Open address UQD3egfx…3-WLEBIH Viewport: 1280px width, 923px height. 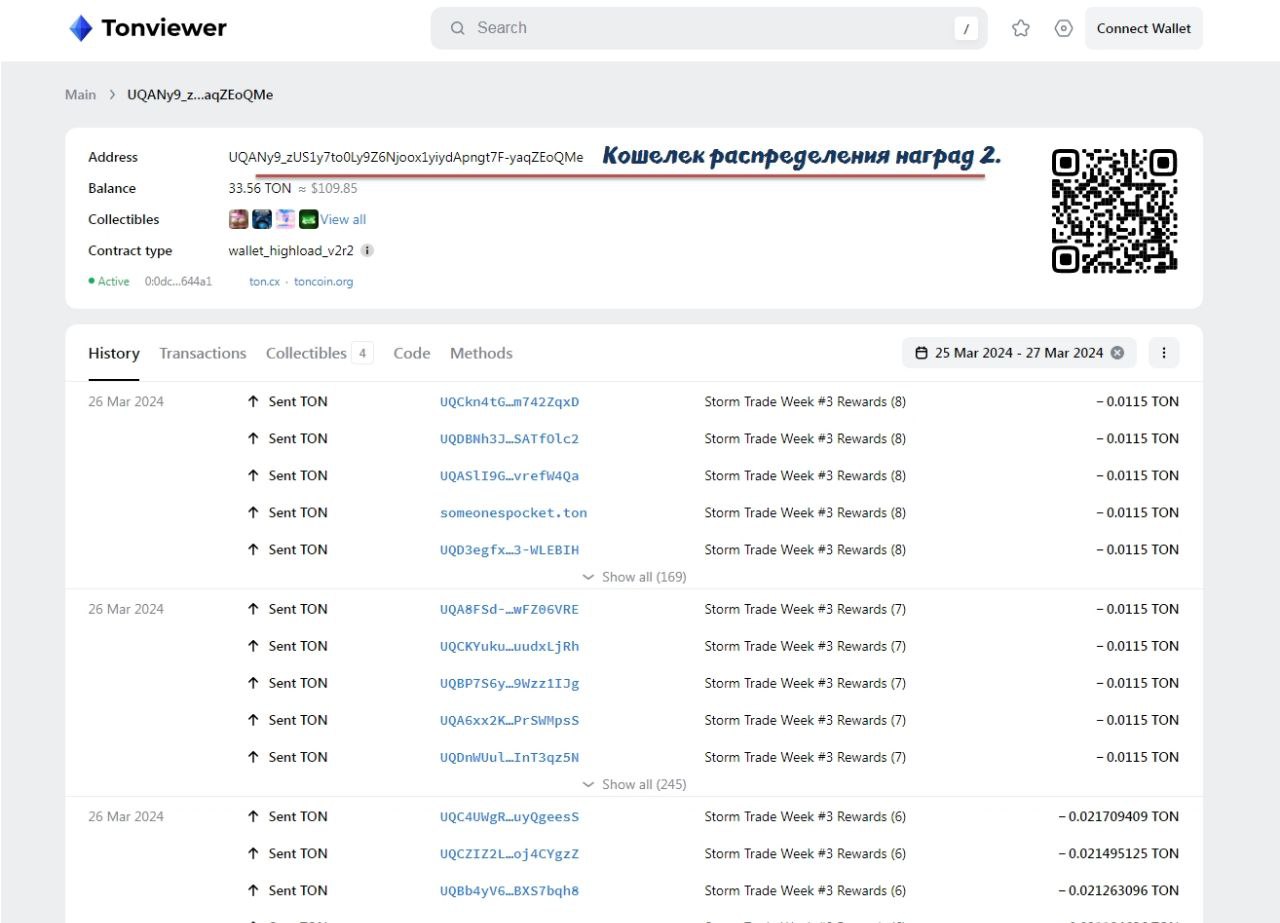pos(510,550)
